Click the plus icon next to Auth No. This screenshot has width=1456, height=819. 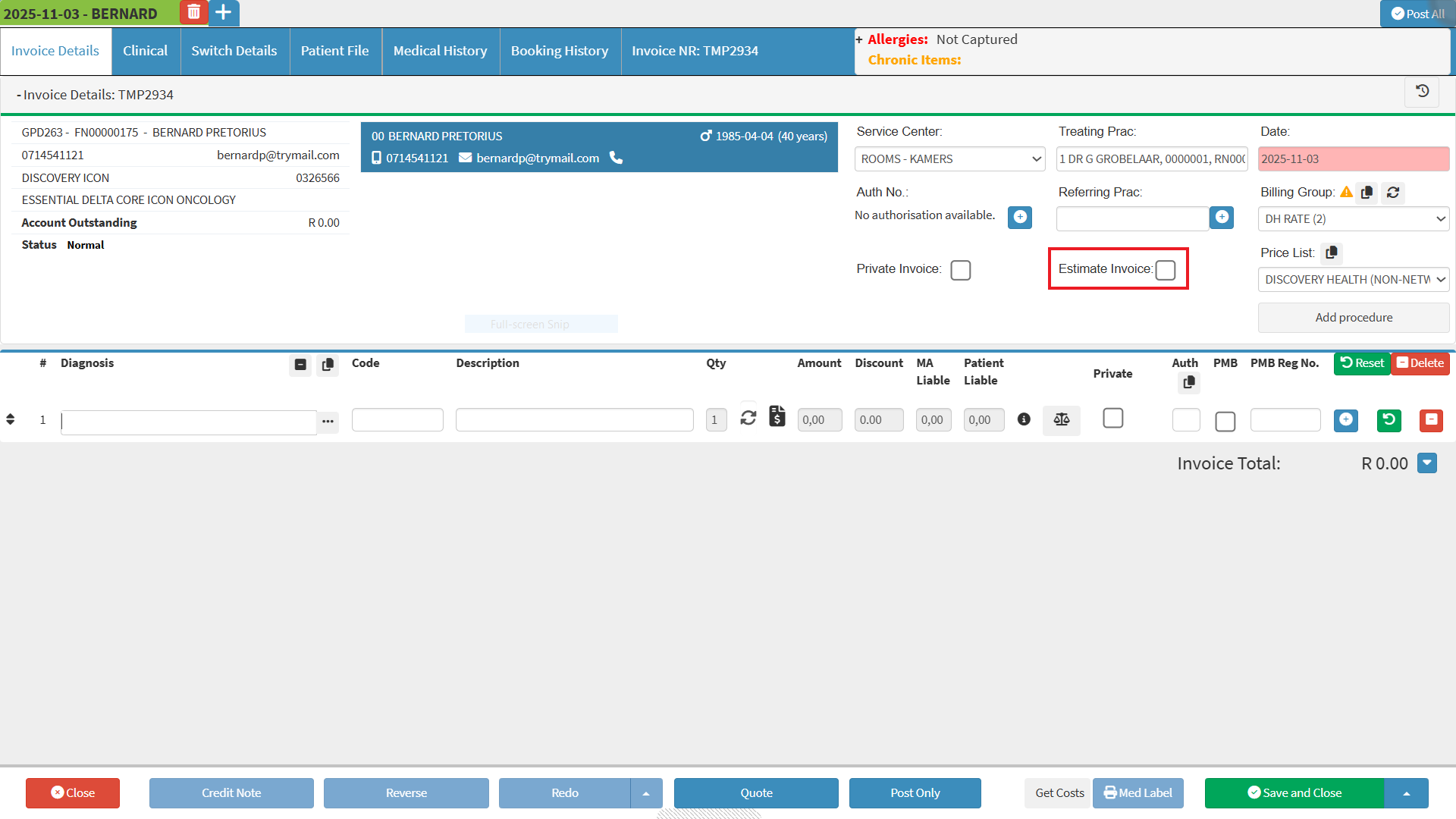point(1020,218)
